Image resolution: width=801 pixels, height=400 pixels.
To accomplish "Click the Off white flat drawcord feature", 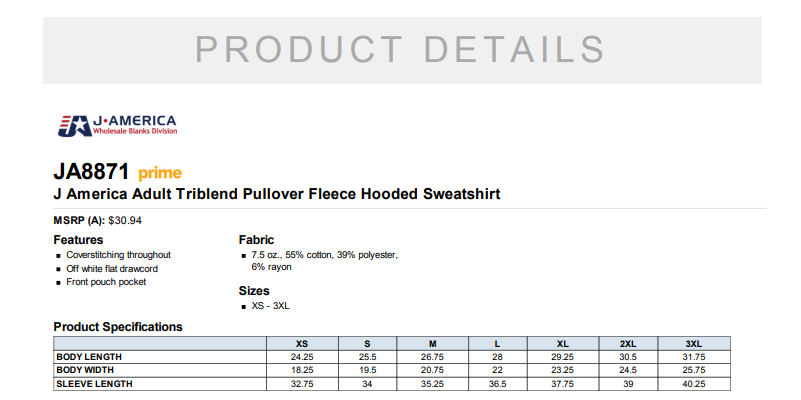I will click(x=112, y=268).
